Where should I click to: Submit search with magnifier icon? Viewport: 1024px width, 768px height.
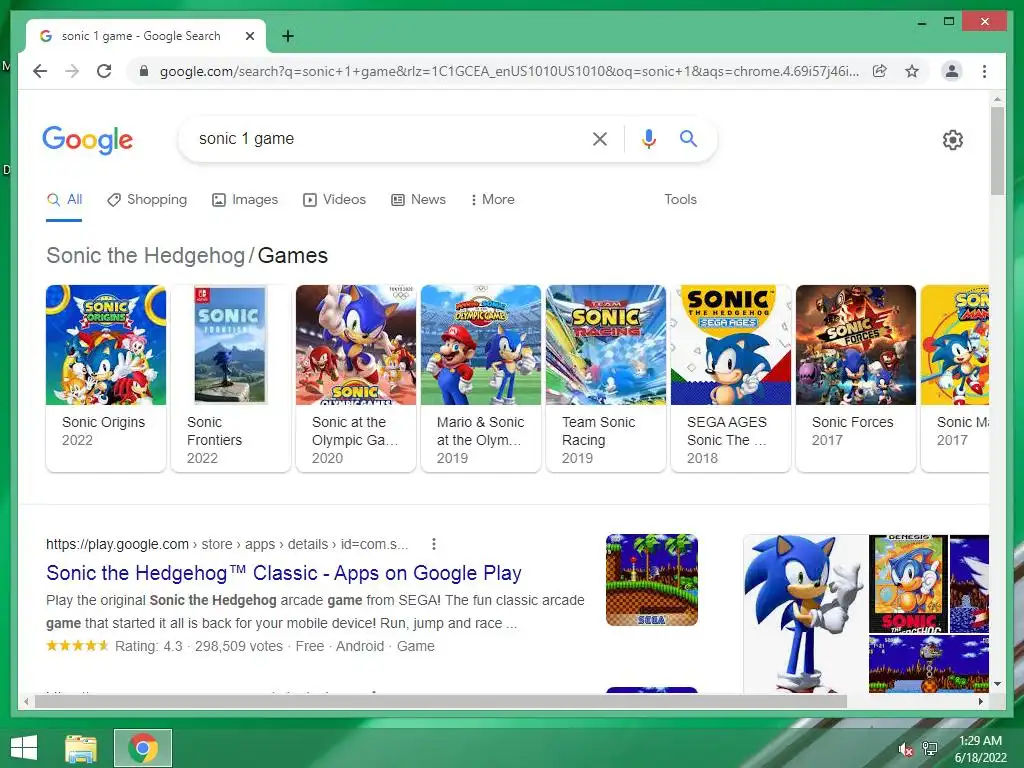(x=688, y=138)
